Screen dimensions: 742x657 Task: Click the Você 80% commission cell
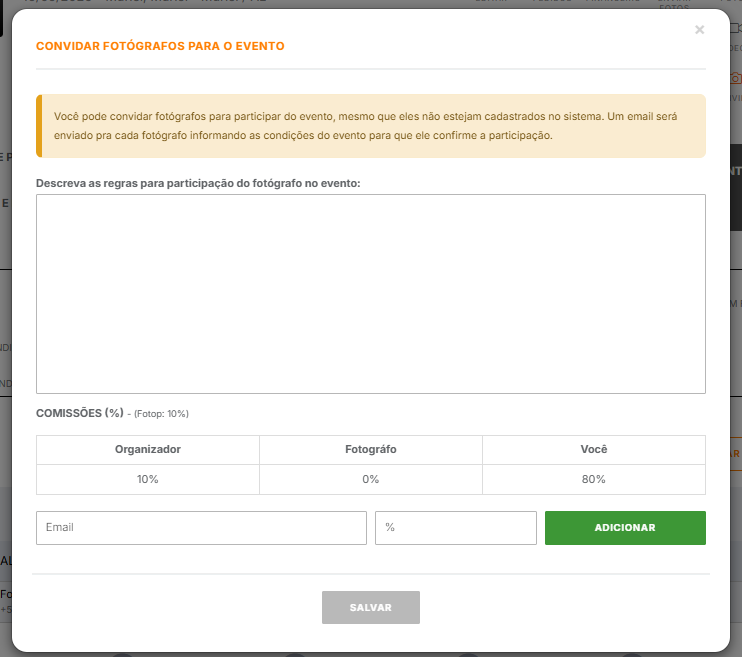tap(593, 479)
